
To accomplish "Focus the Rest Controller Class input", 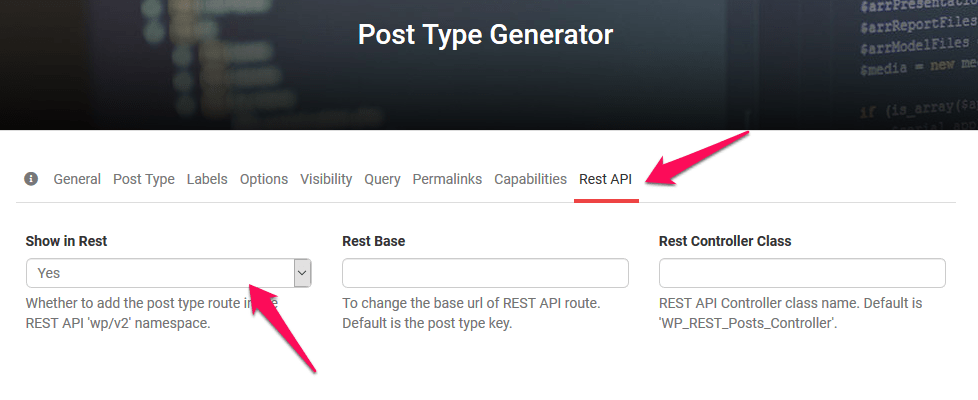I will tap(802, 273).
